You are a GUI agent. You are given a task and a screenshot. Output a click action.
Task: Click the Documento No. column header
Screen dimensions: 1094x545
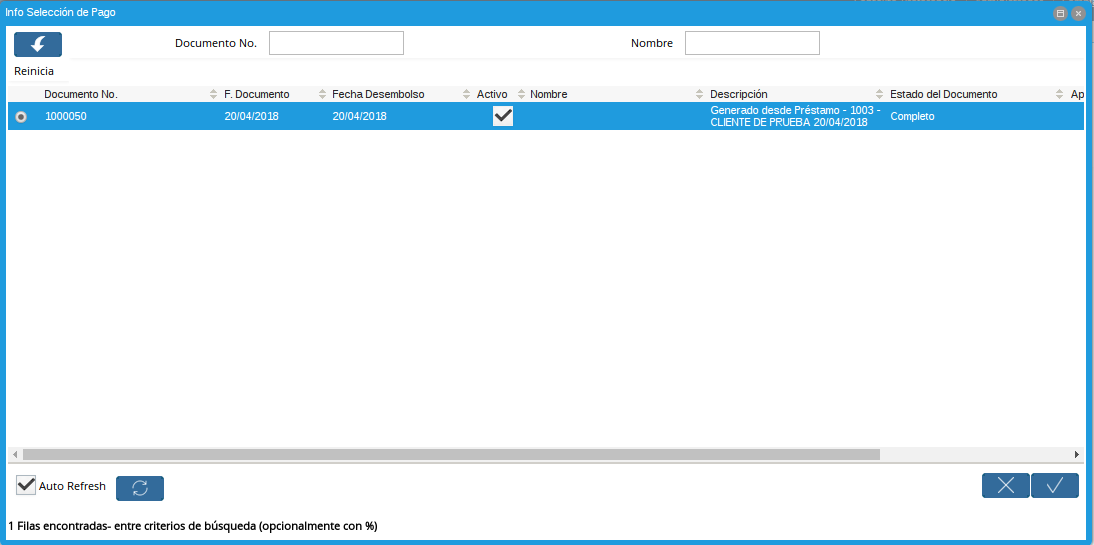tap(81, 94)
